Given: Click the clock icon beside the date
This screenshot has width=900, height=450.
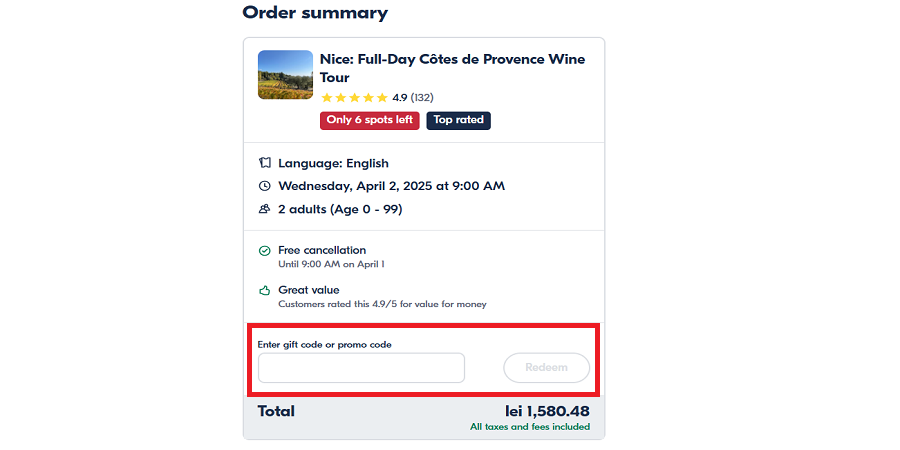Looking at the screenshot, I should click(265, 186).
